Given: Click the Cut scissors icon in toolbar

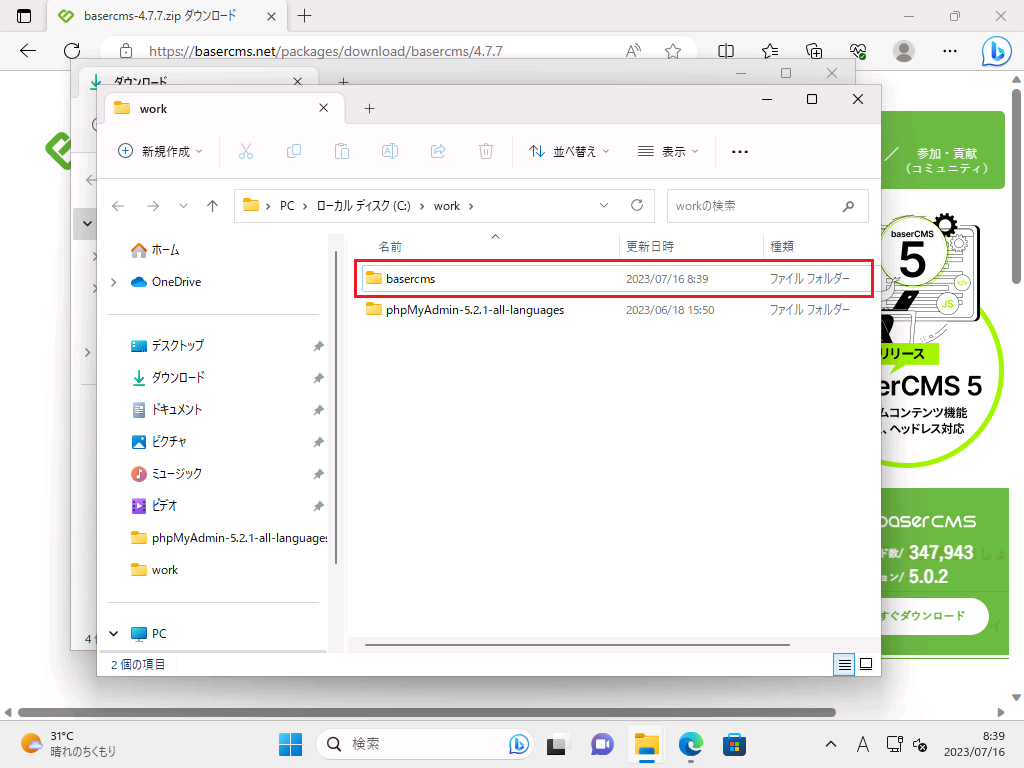Looking at the screenshot, I should pos(246,151).
